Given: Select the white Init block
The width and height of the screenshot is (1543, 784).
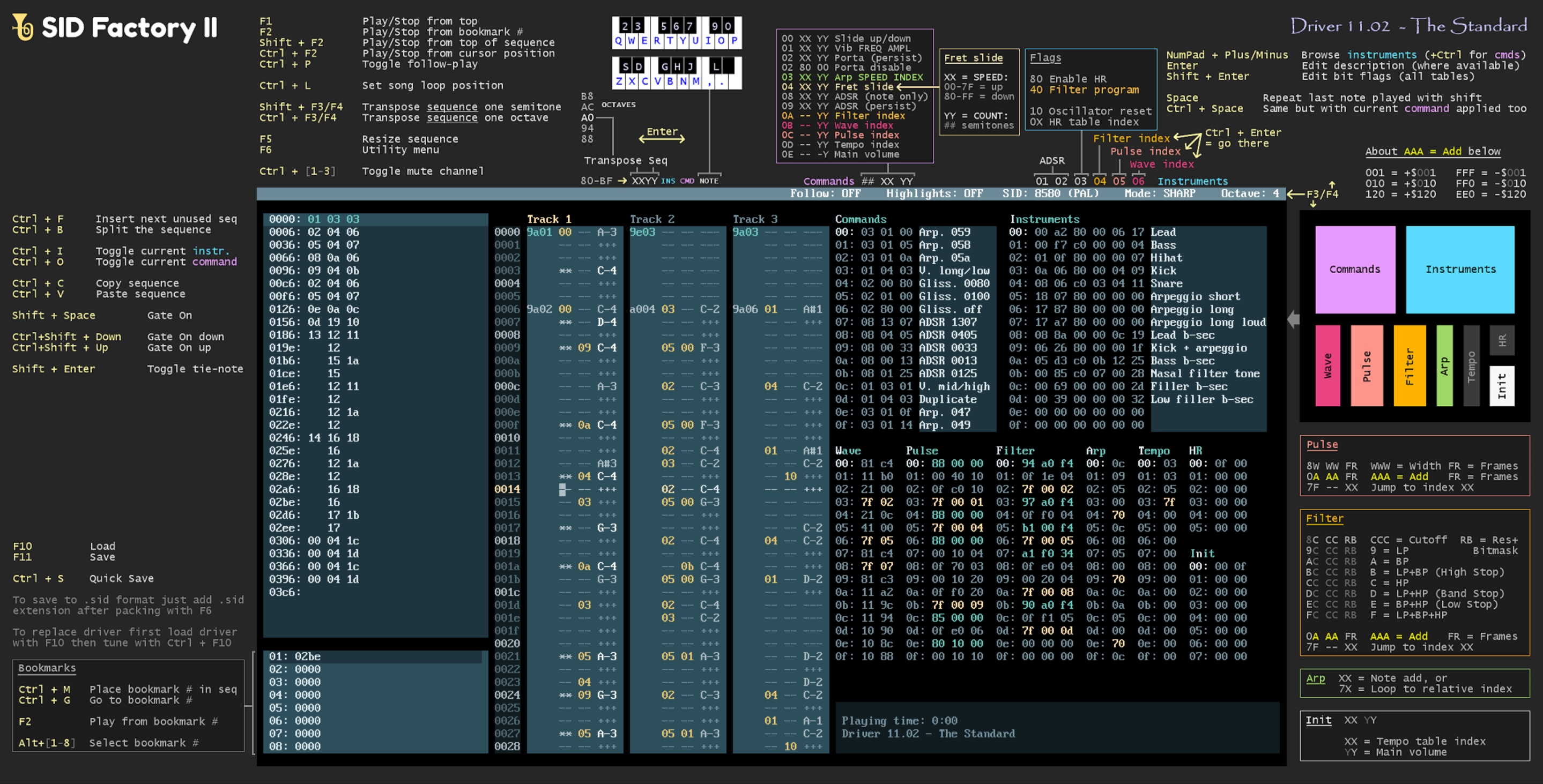Looking at the screenshot, I should pyautogui.click(x=1502, y=386).
